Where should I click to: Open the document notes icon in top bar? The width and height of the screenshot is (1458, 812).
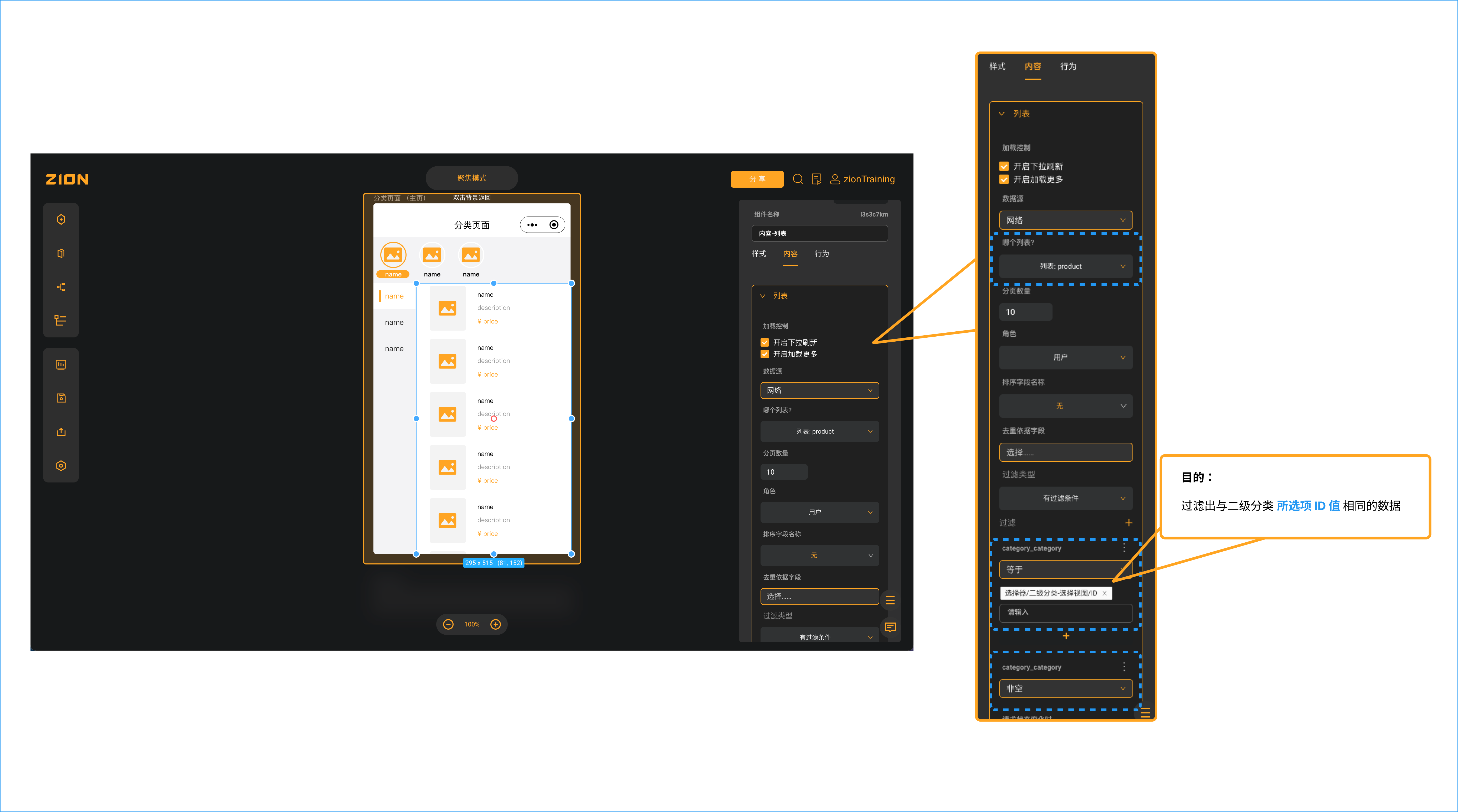point(816,179)
